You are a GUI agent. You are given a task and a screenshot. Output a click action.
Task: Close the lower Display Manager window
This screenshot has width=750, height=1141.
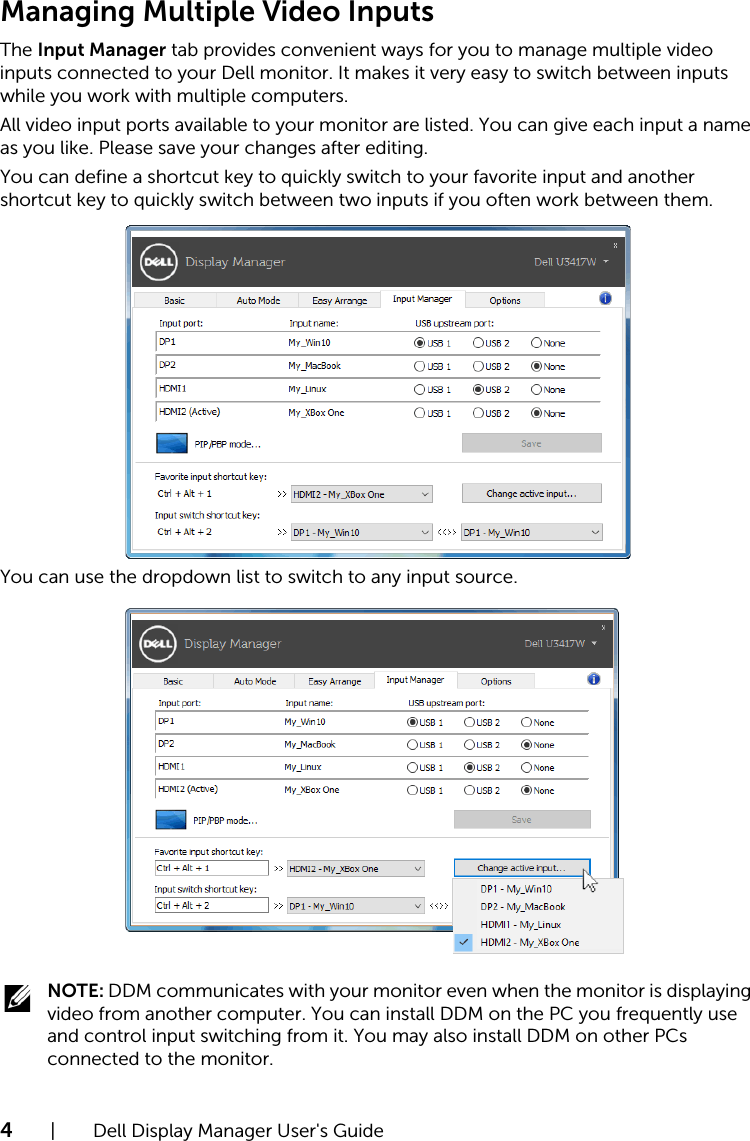603,627
